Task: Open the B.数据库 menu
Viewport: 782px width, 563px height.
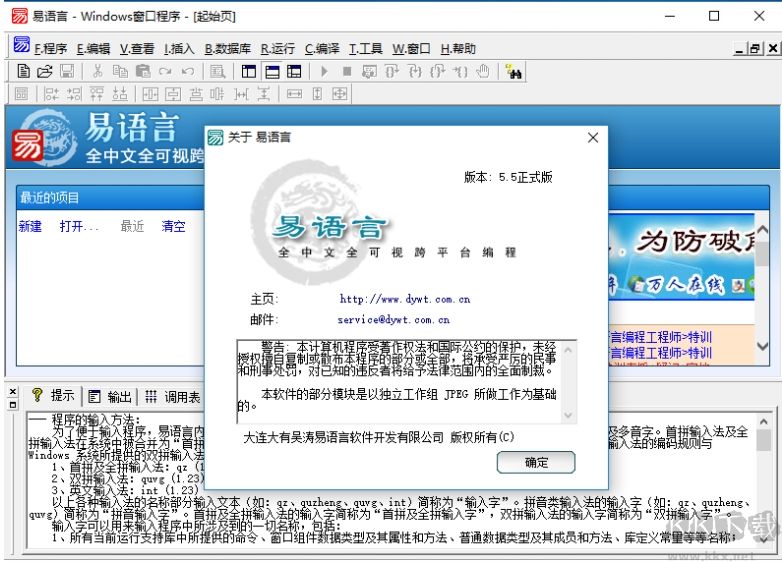Action: [x=228, y=48]
